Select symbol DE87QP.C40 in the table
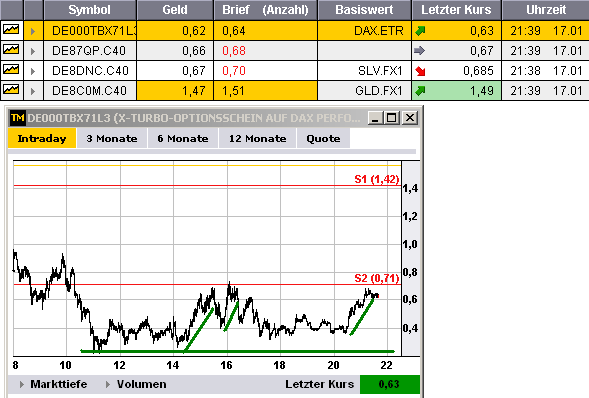The image size is (589, 398). click(89, 51)
